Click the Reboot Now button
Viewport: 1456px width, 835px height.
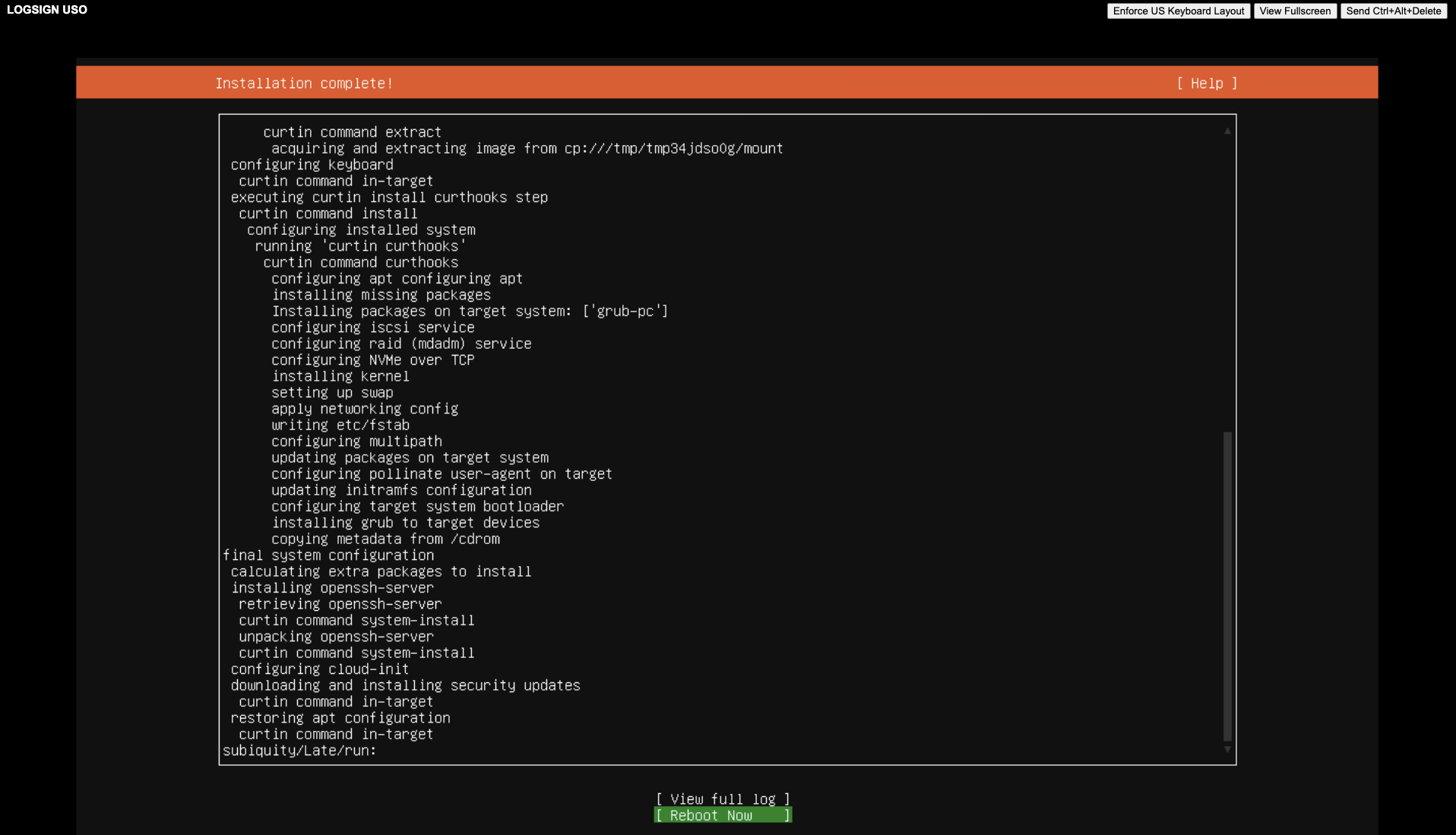[x=723, y=815]
